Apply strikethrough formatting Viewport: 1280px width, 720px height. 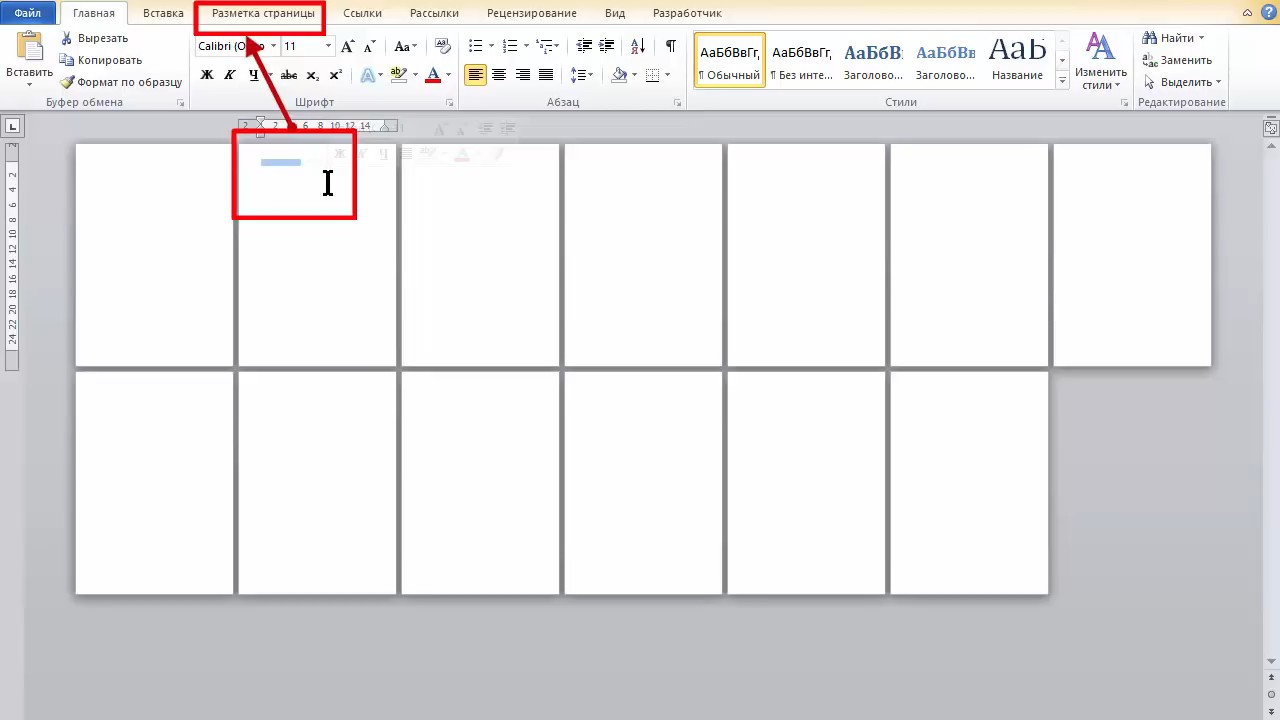(x=289, y=75)
